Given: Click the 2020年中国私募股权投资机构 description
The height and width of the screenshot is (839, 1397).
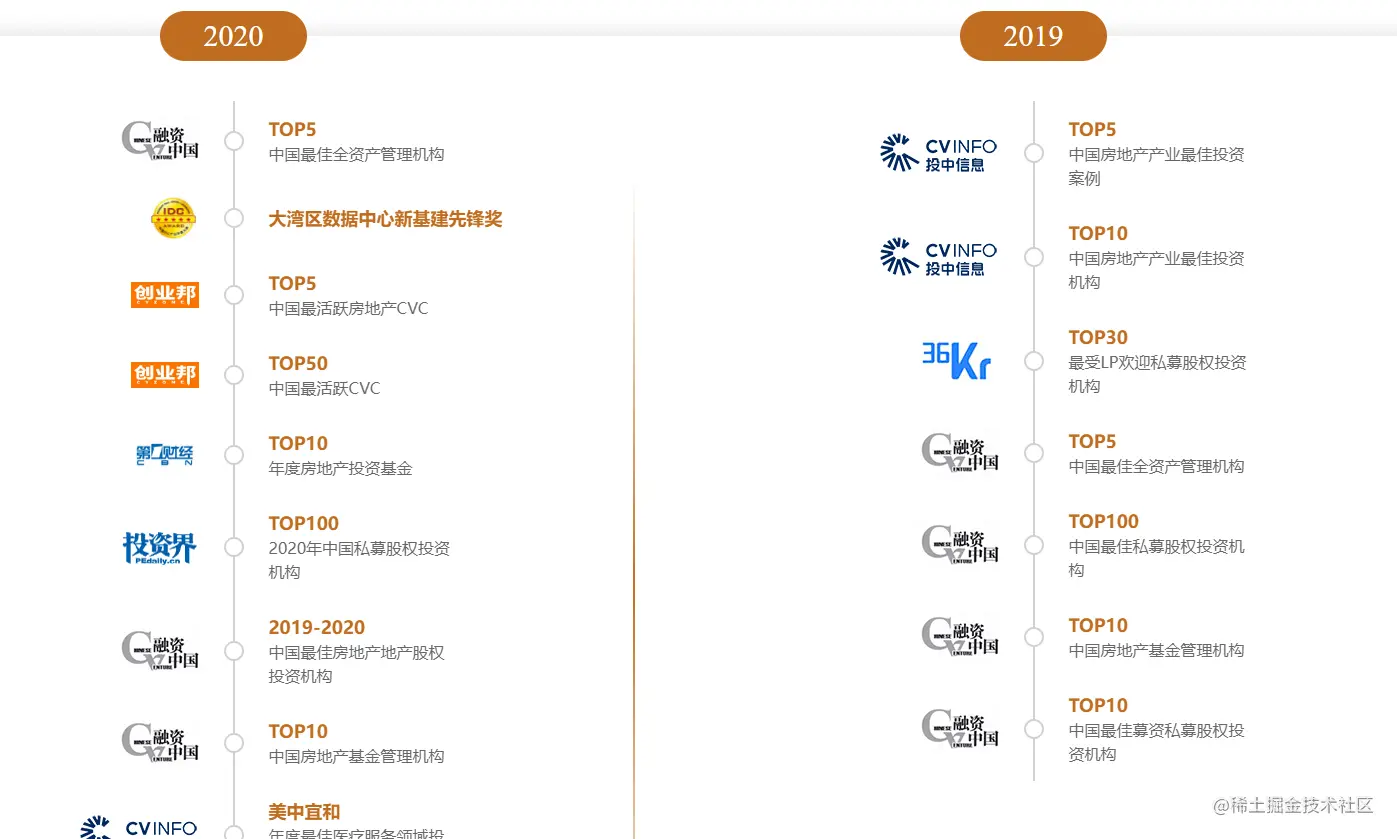Looking at the screenshot, I should click(359, 560).
